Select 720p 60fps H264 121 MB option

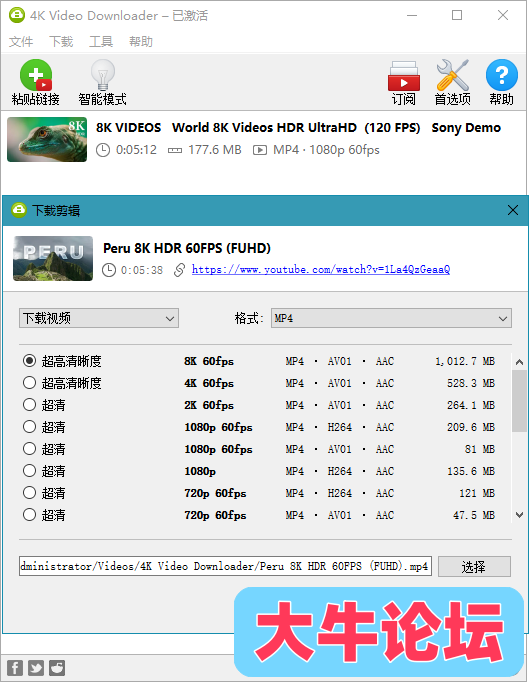[29, 493]
